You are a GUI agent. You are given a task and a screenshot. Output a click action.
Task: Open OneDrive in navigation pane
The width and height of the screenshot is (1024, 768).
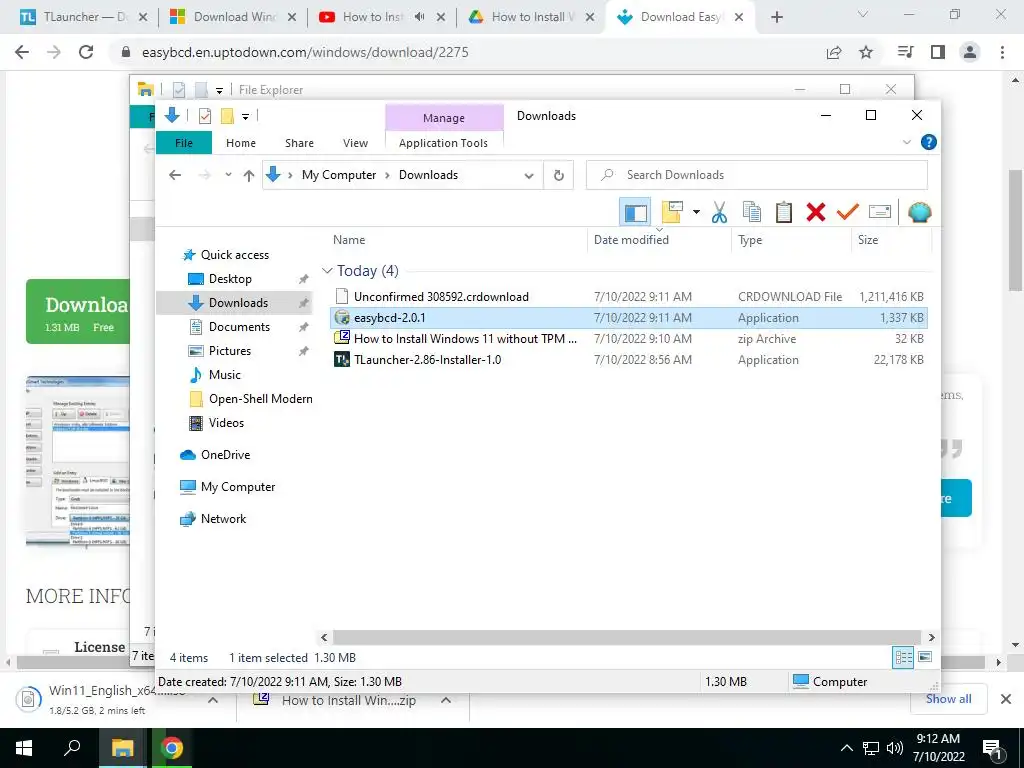pos(225,455)
